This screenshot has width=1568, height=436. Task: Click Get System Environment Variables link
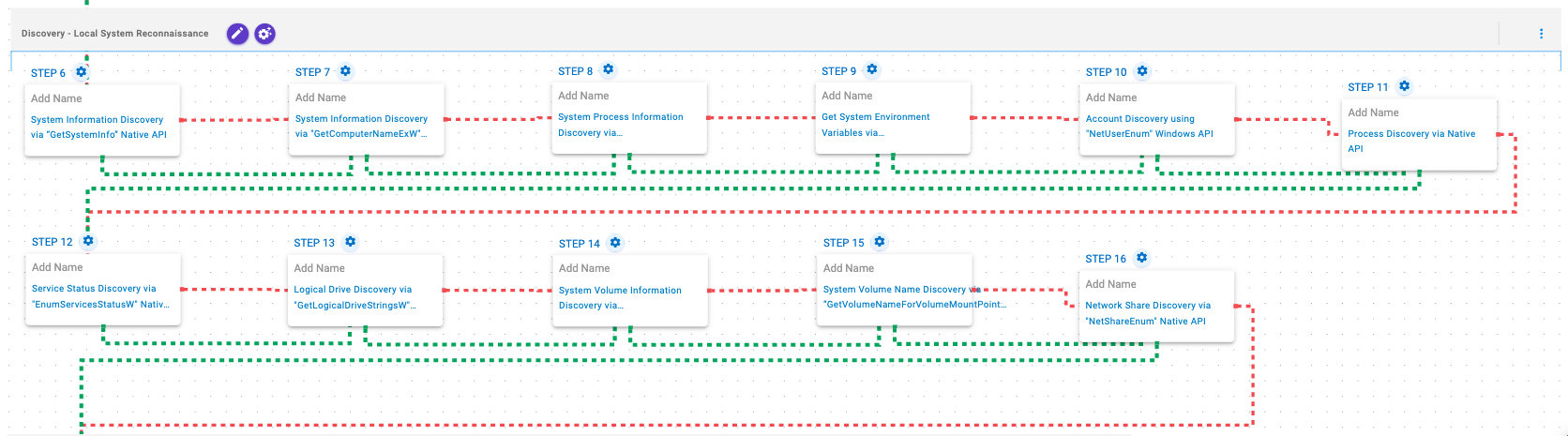[x=875, y=125]
